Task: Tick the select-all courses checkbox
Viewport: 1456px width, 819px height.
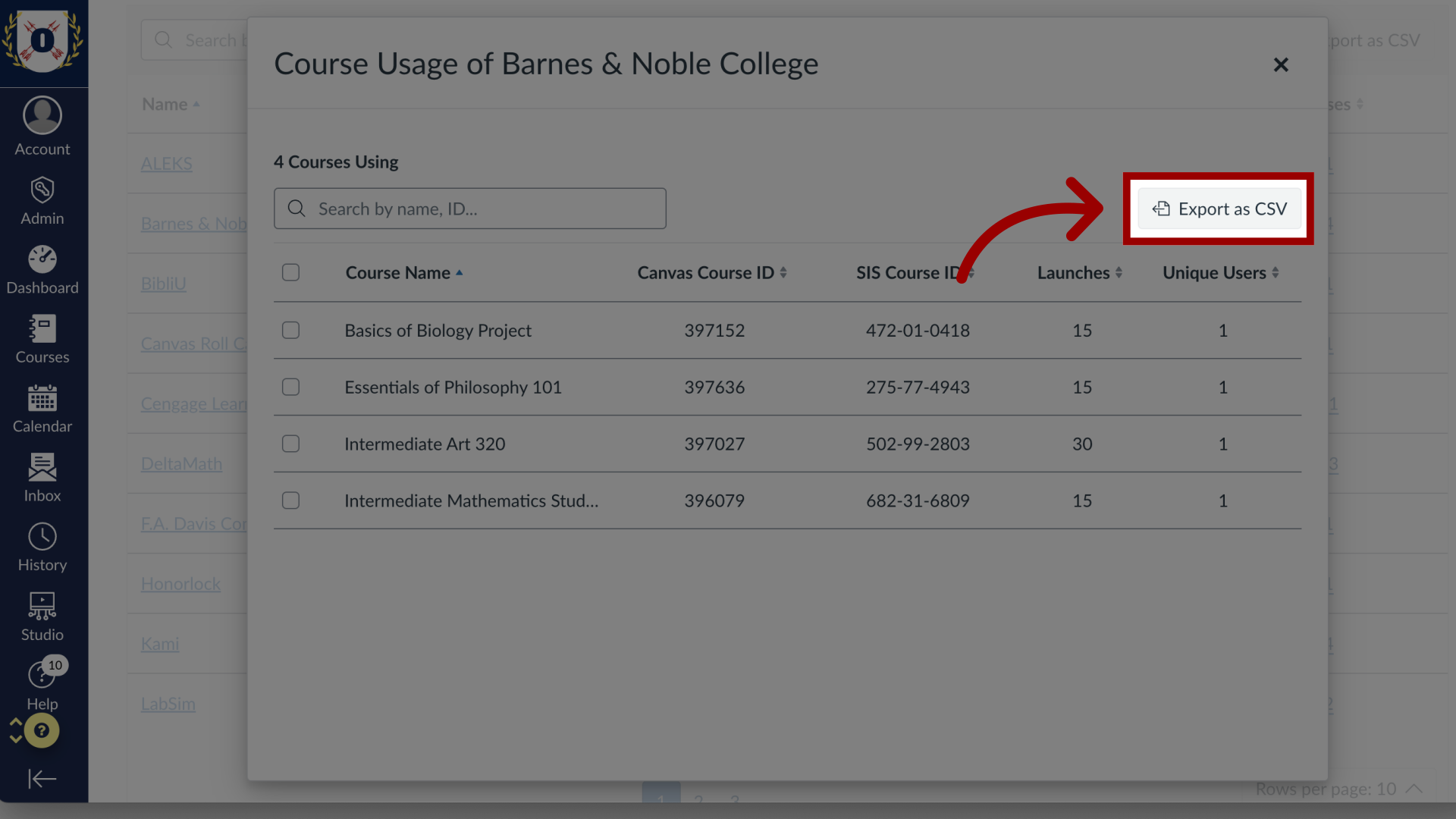Action: pyautogui.click(x=290, y=272)
